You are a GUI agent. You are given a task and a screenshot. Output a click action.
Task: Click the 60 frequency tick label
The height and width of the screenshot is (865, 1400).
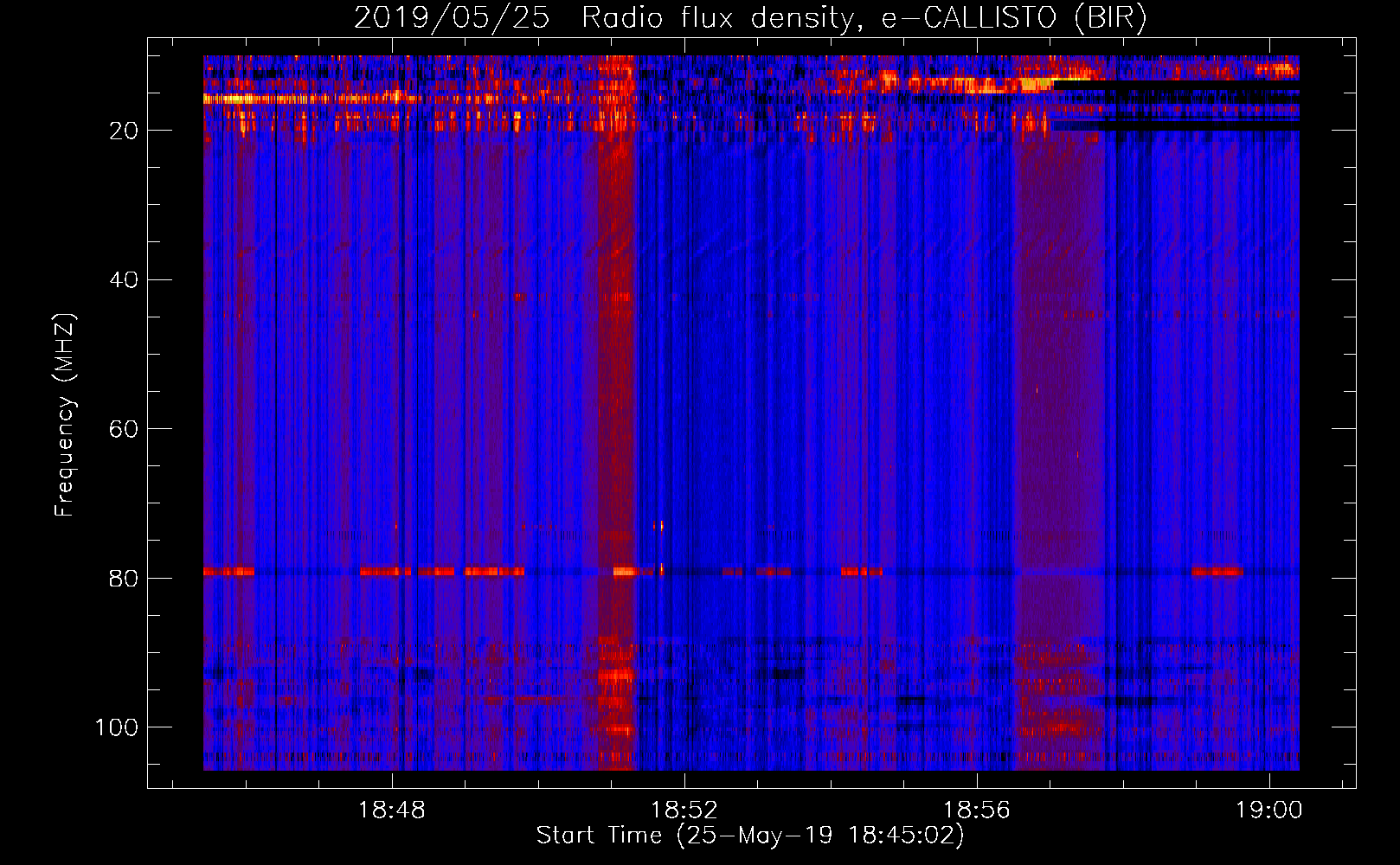tap(124, 429)
